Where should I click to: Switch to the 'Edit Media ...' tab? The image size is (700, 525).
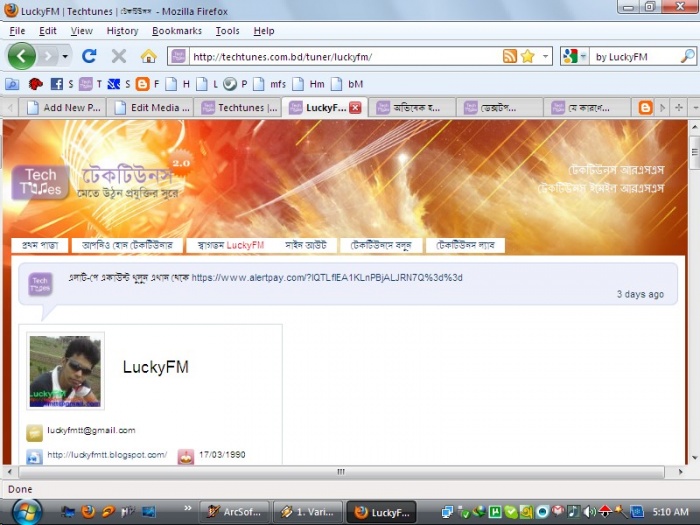[x=151, y=108]
